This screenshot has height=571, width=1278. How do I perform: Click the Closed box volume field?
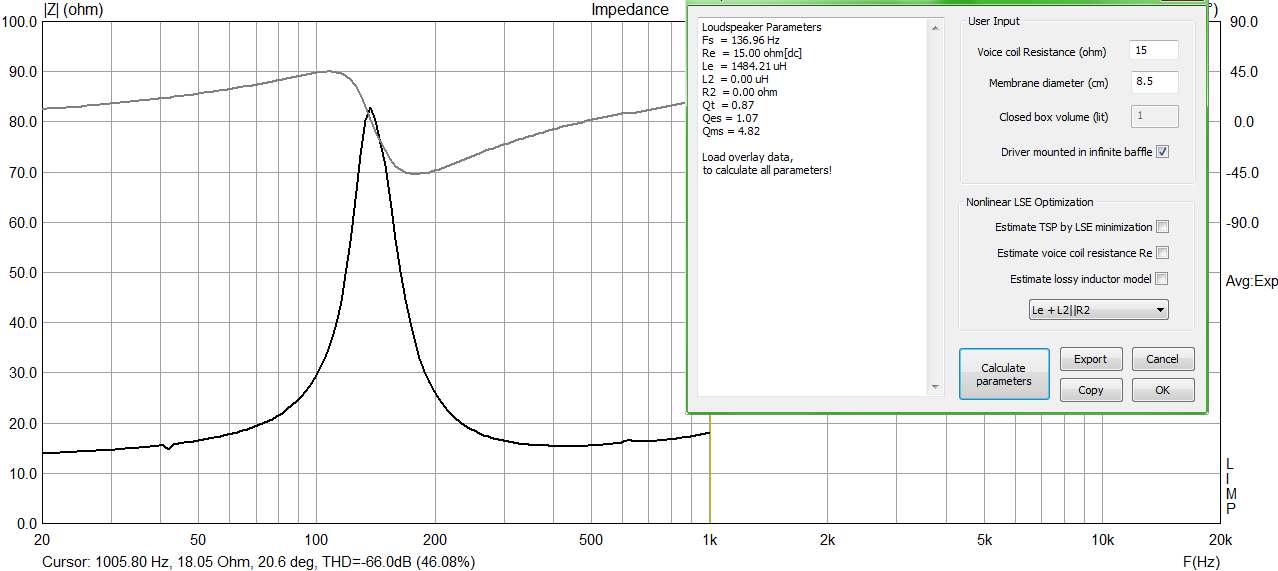click(1154, 116)
